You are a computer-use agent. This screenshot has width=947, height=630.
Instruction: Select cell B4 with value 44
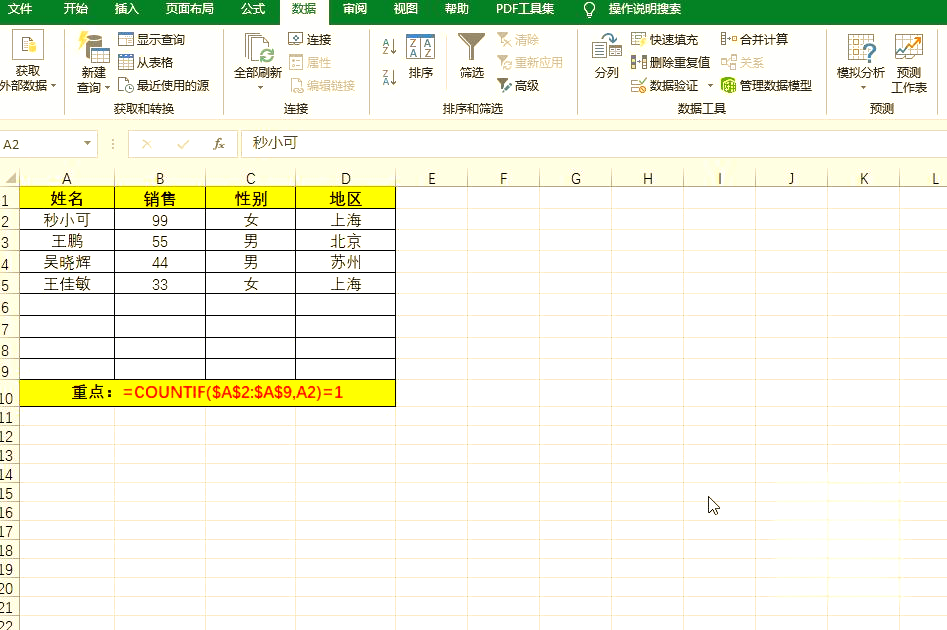pos(160,262)
